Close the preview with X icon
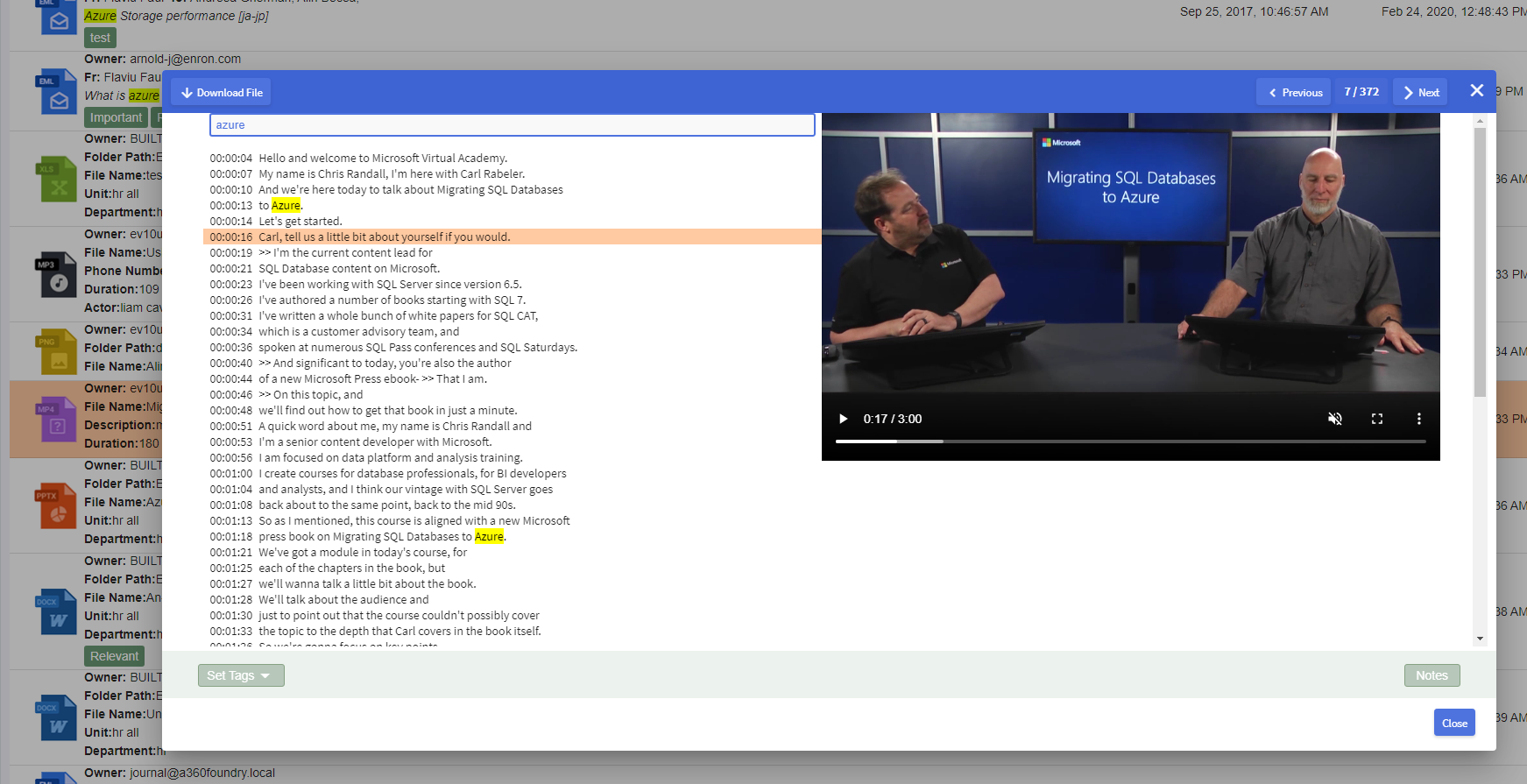 [1476, 91]
